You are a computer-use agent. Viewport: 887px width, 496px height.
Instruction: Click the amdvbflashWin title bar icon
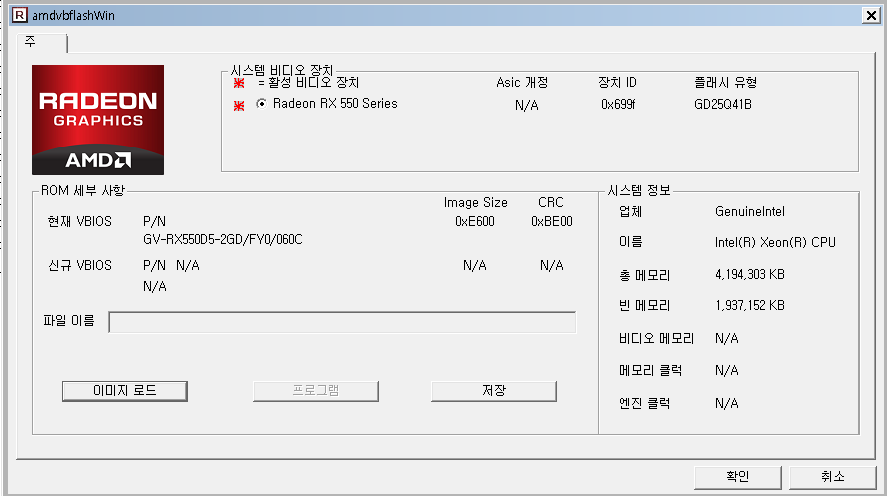19,15
